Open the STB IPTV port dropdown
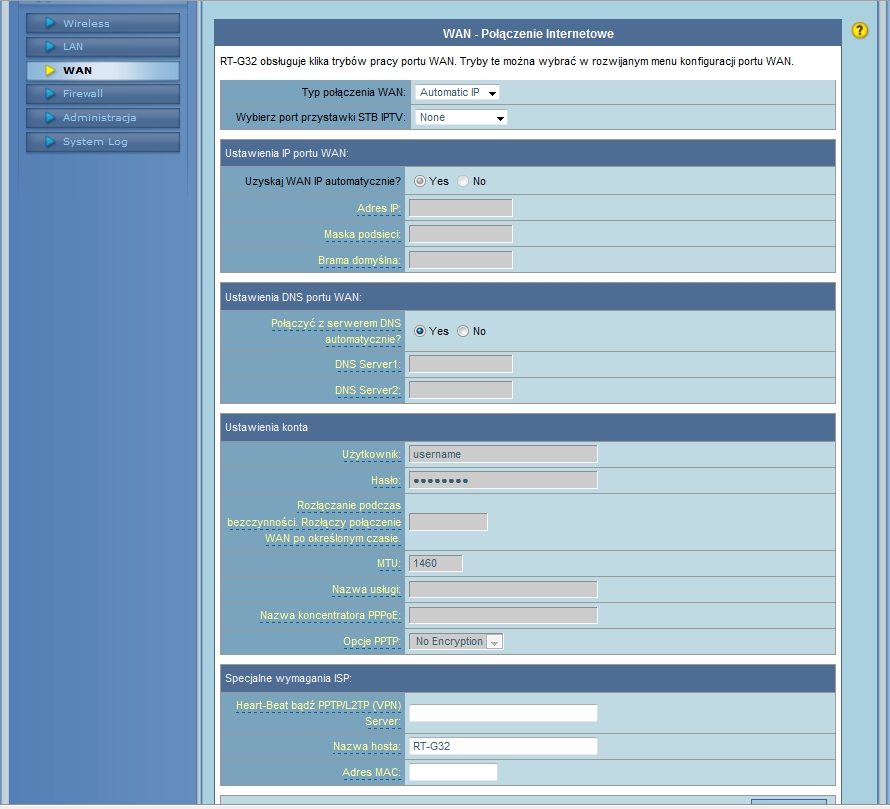This screenshot has width=890, height=809. (x=461, y=118)
